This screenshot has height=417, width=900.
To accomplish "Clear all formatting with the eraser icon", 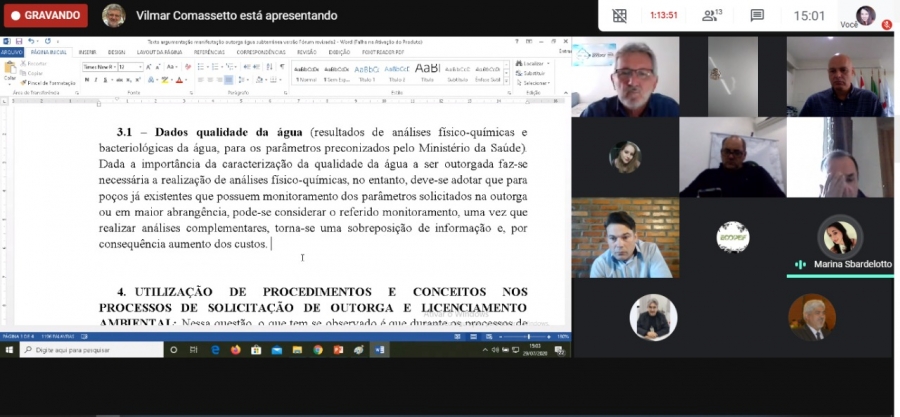I will (188, 67).
